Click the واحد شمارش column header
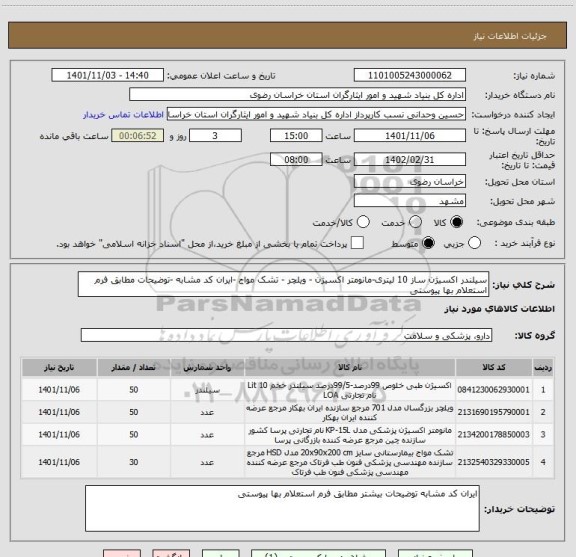576x557 pixels. click(207, 367)
